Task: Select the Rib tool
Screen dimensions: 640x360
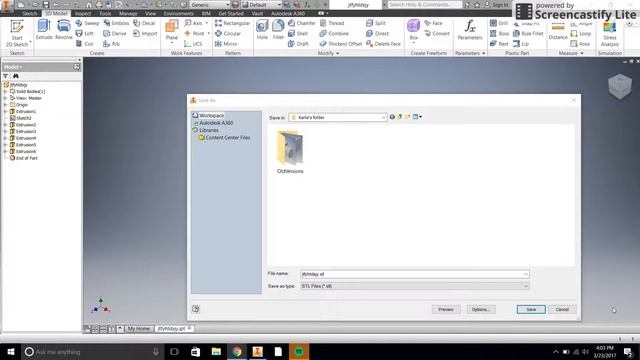Action: [111, 44]
